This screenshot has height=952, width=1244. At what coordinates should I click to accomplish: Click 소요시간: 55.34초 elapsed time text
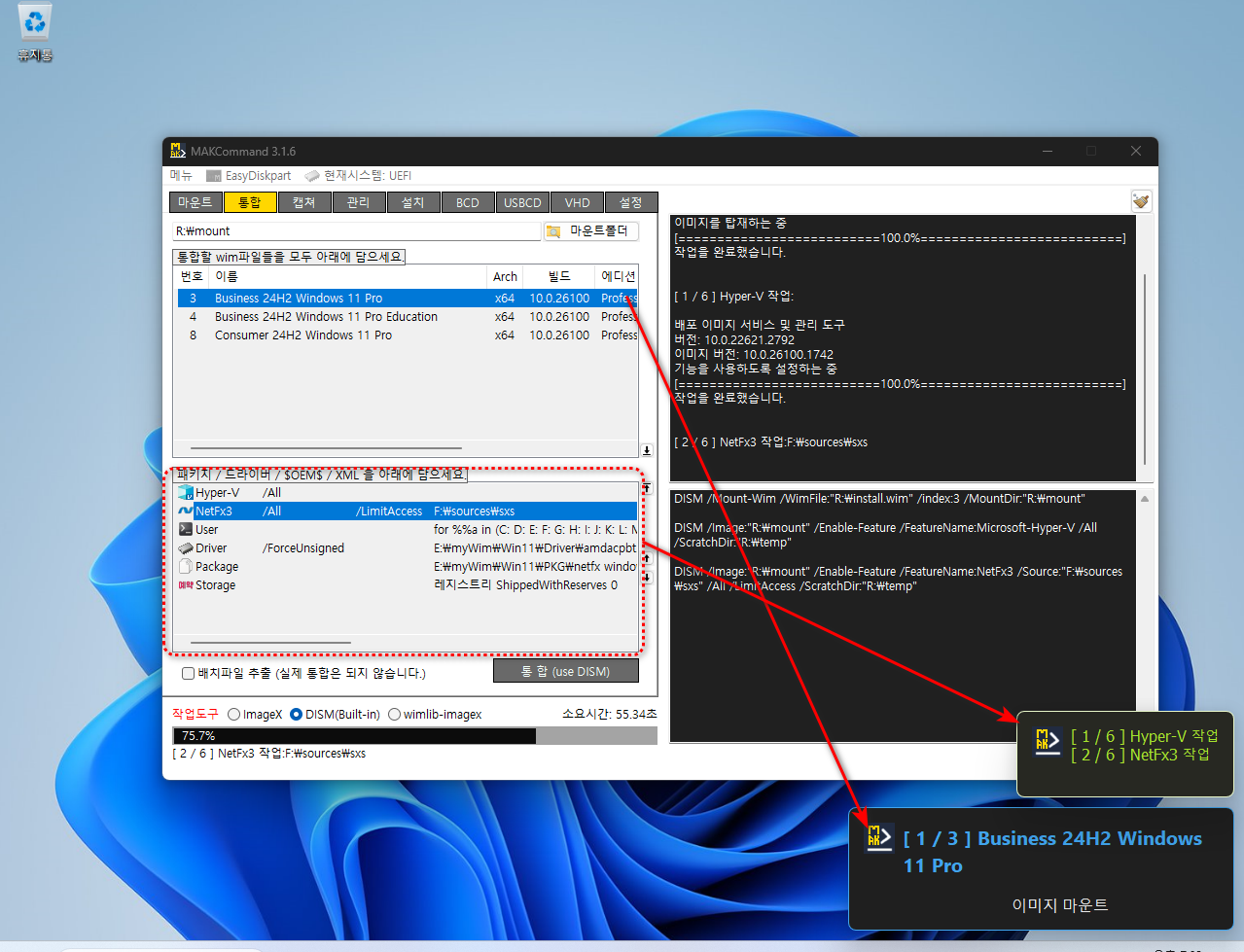pyautogui.click(x=609, y=715)
